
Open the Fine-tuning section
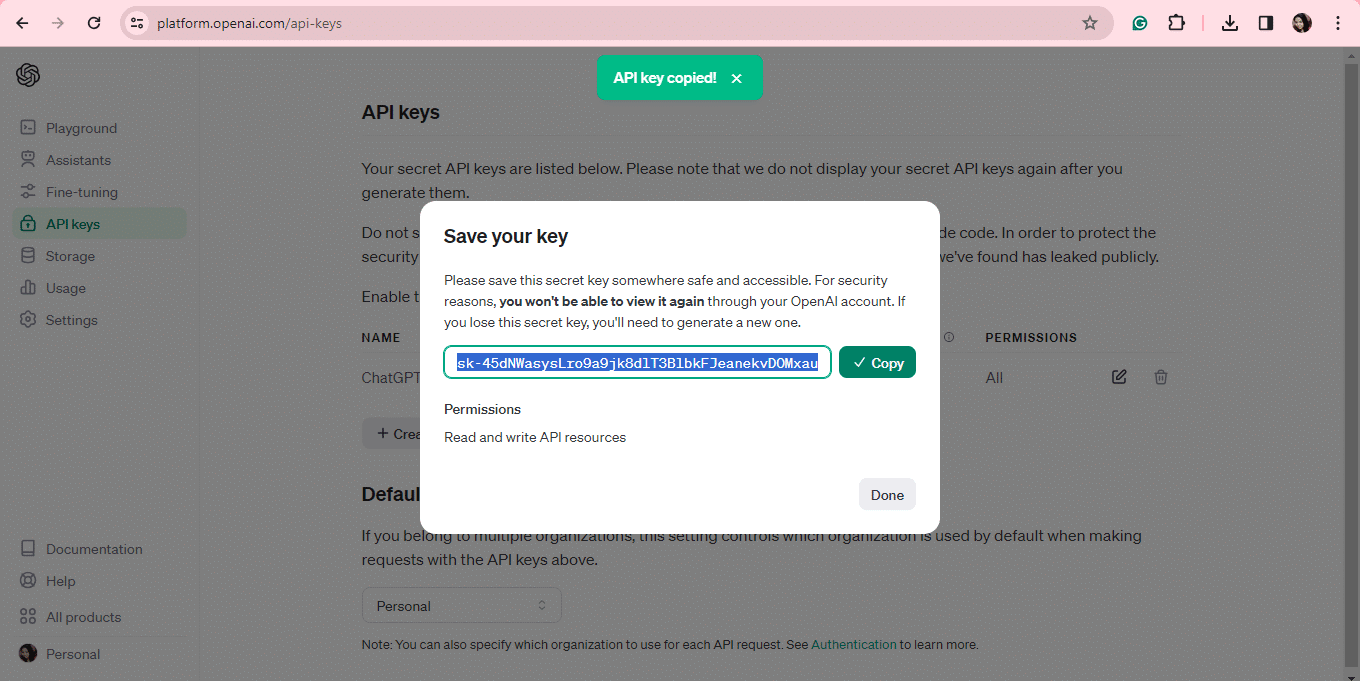coord(80,191)
